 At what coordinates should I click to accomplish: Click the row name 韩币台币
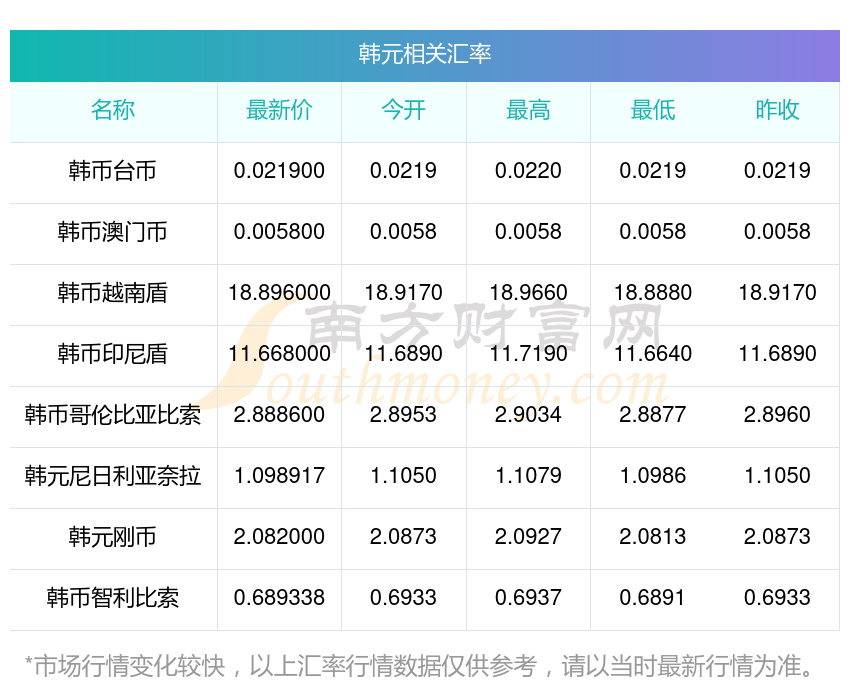click(113, 171)
